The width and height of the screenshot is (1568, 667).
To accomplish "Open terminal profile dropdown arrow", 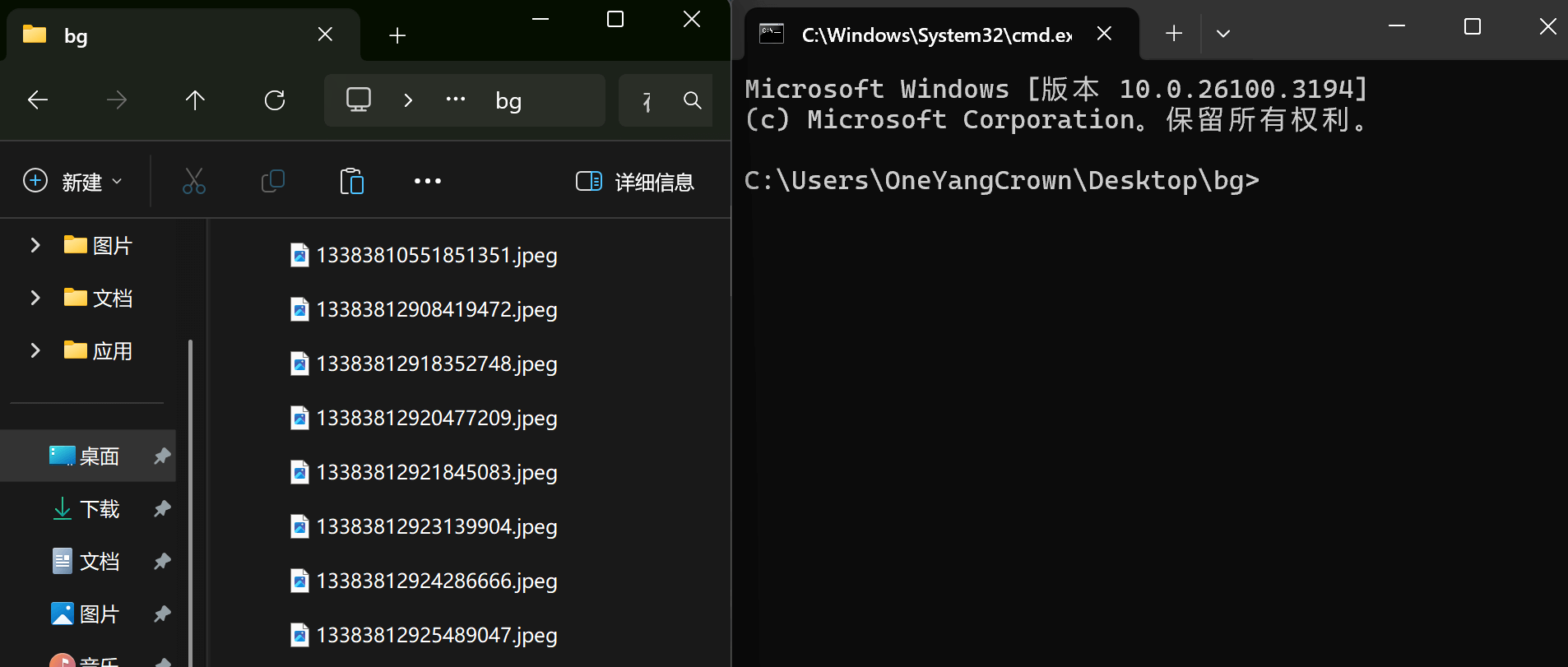I will tap(1223, 34).
